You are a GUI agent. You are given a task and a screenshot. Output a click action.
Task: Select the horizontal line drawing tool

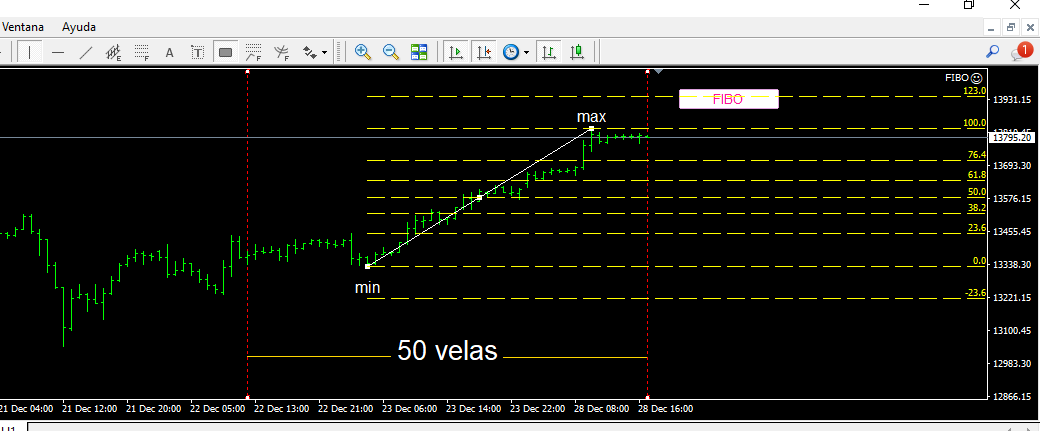pyautogui.click(x=58, y=52)
